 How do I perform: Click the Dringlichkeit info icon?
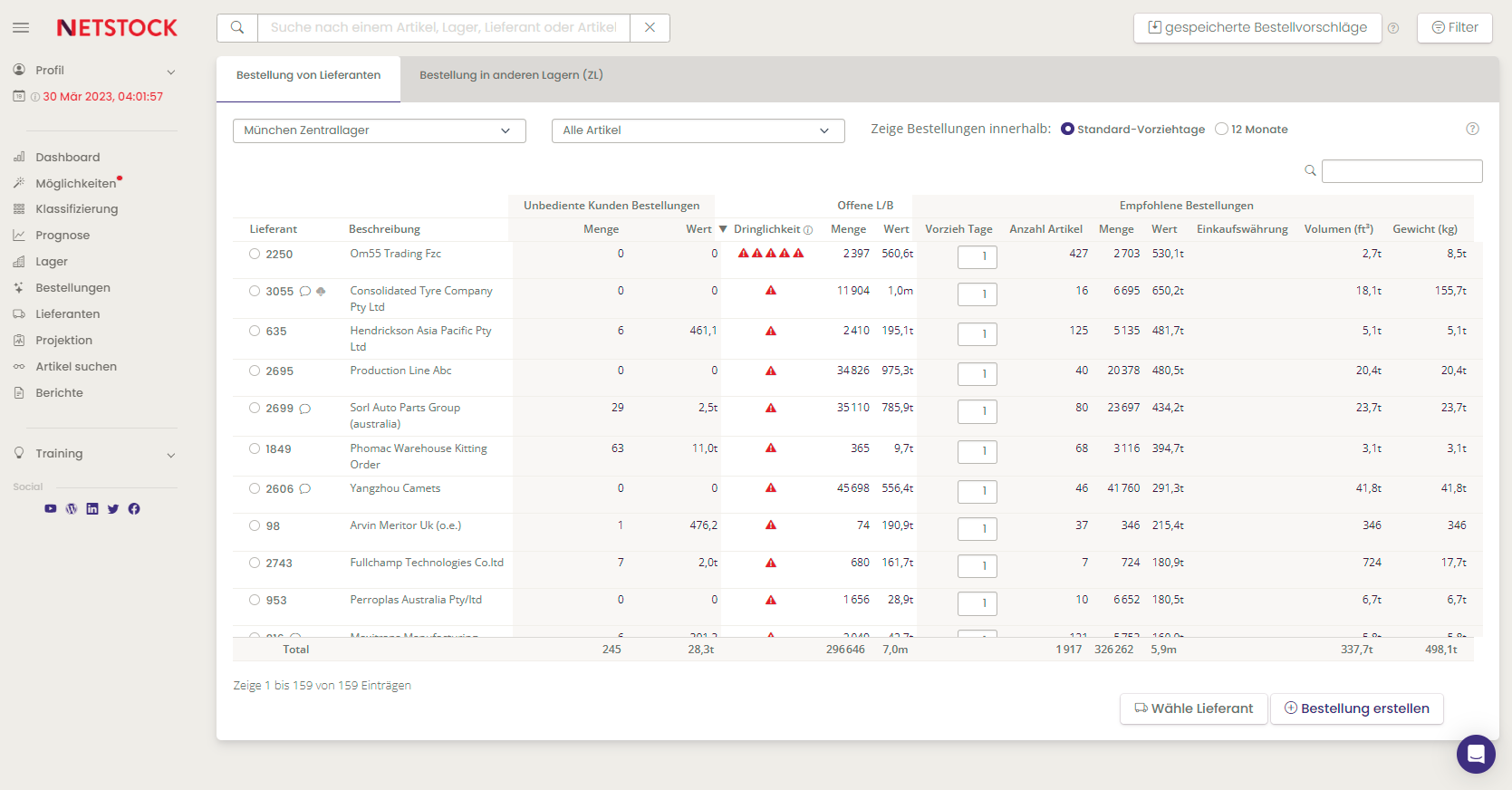pos(808,230)
